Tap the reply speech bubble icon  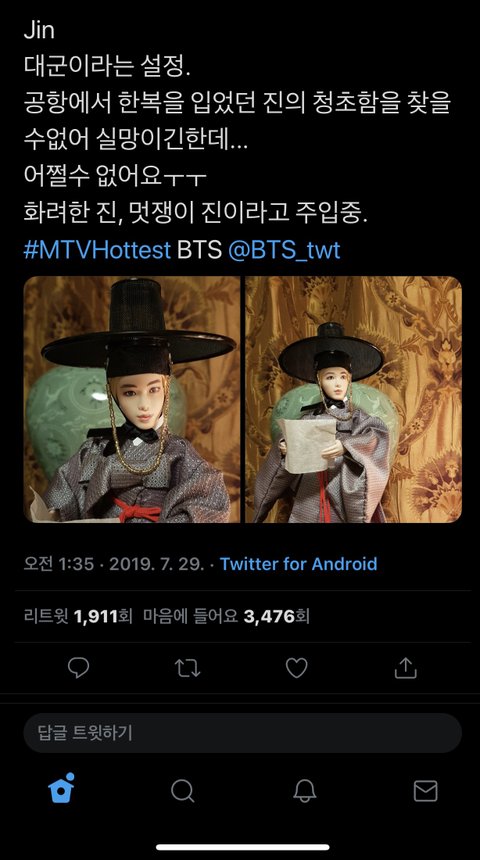(78, 668)
